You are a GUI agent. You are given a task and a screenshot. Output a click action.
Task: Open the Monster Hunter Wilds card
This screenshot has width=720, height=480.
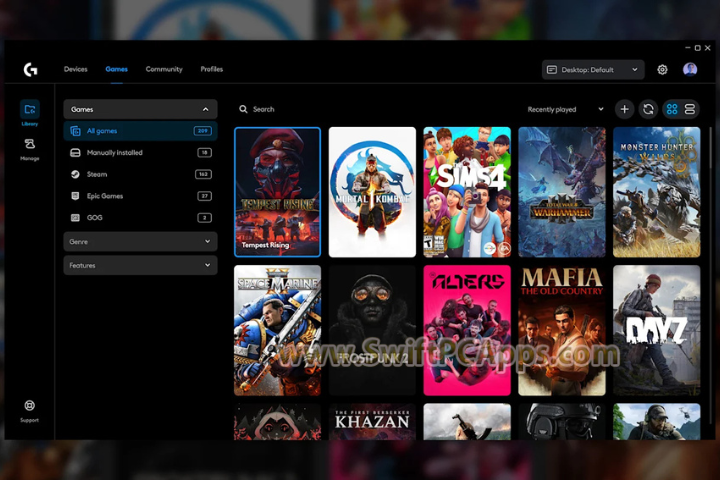pos(657,192)
